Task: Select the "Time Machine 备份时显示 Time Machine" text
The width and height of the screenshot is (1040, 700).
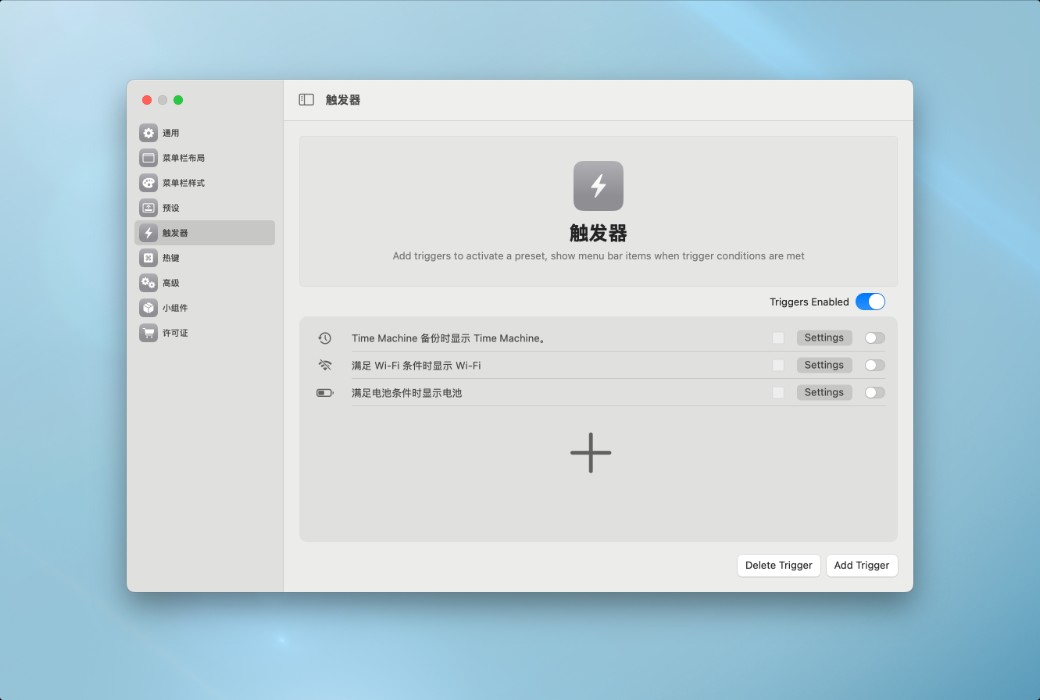Action: (x=448, y=338)
